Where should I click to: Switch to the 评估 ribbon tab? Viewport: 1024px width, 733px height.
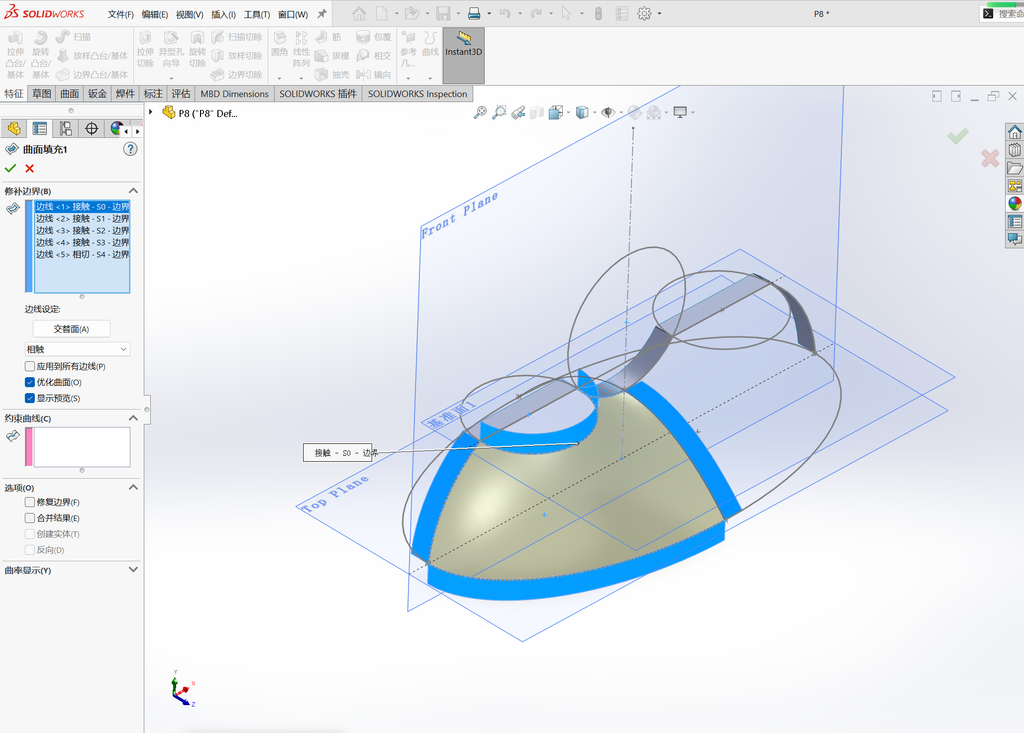click(181, 93)
